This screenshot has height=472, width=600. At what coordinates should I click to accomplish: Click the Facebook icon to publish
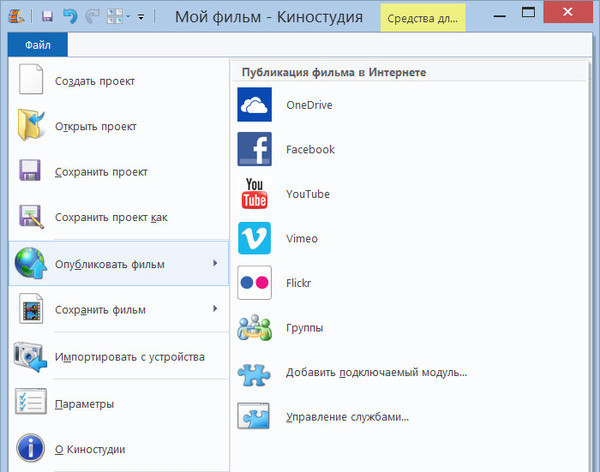pyautogui.click(x=254, y=150)
